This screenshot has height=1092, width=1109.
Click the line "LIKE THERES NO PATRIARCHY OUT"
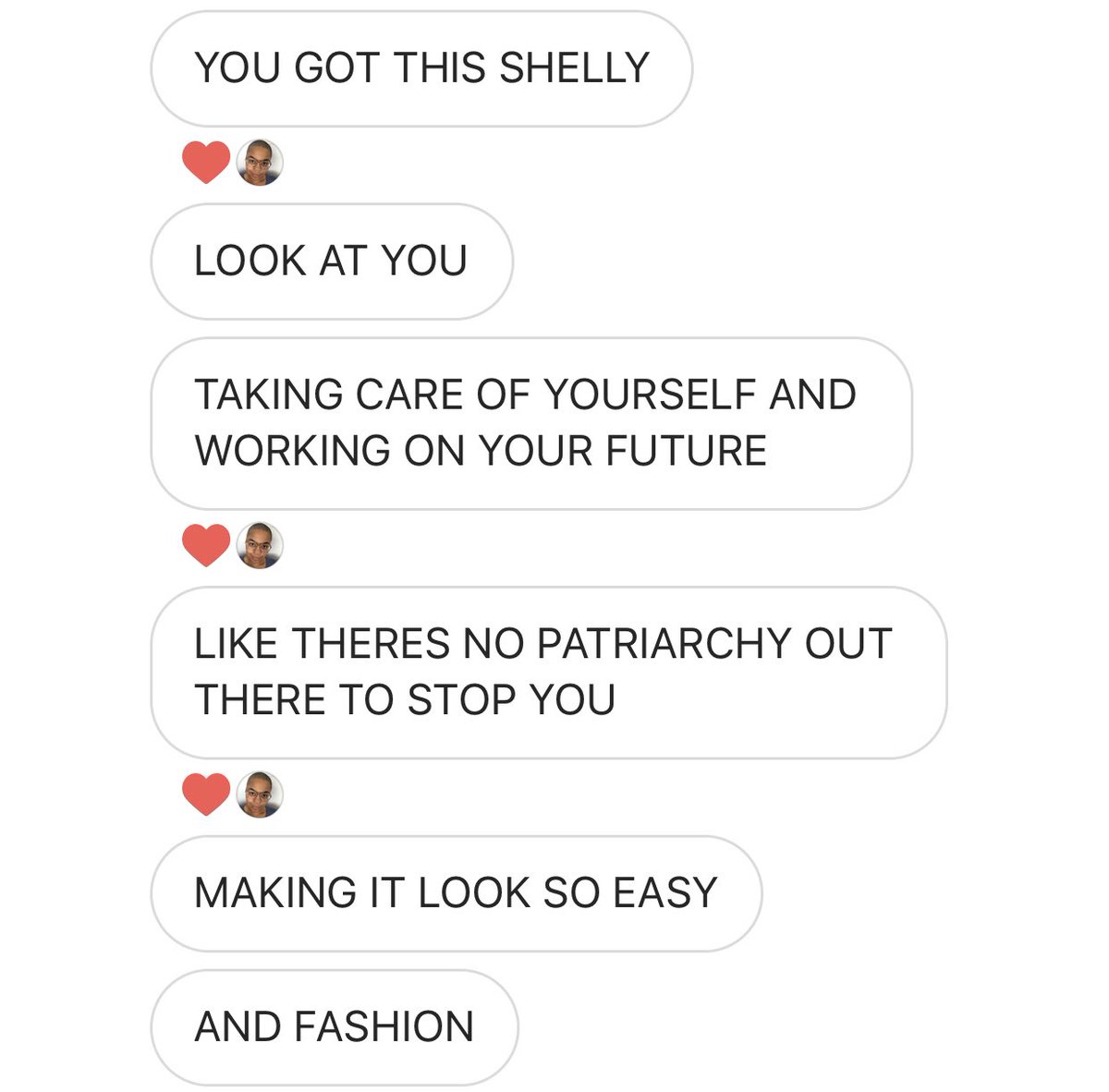point(542,644)
